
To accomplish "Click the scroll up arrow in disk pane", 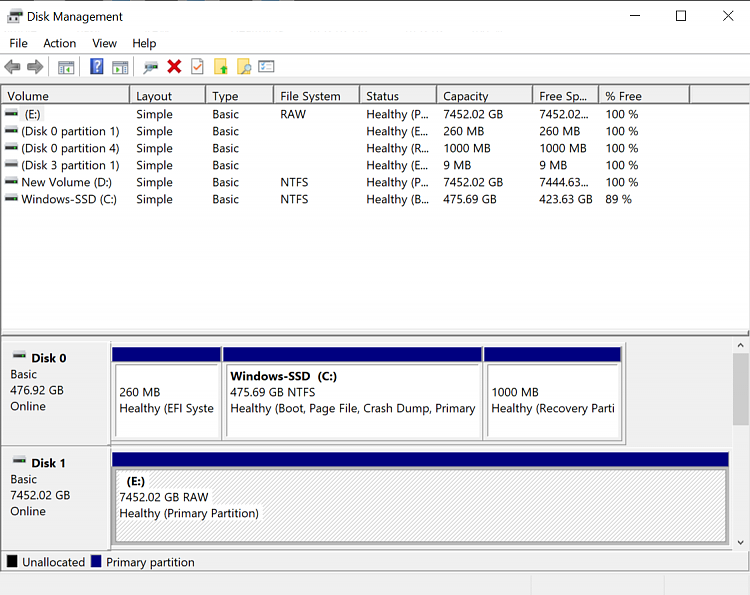I will (x=740, y=345).
